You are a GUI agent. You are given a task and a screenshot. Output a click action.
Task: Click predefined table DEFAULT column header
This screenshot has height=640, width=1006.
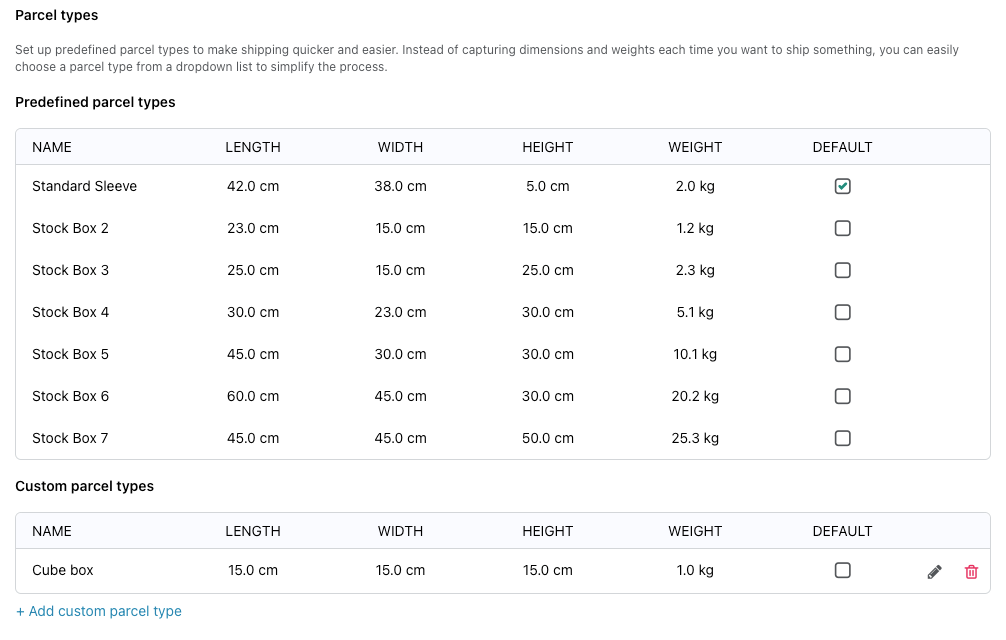pyautogui.click(x=842, y=147)
